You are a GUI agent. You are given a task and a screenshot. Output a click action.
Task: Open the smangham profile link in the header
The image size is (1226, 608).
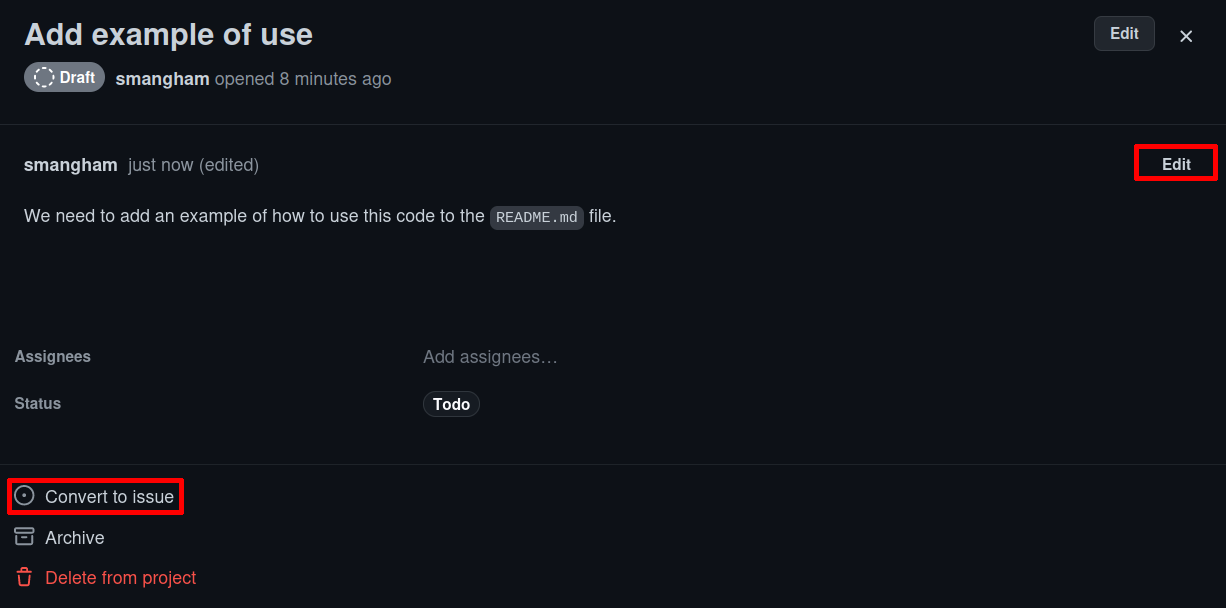pos(162,78)
